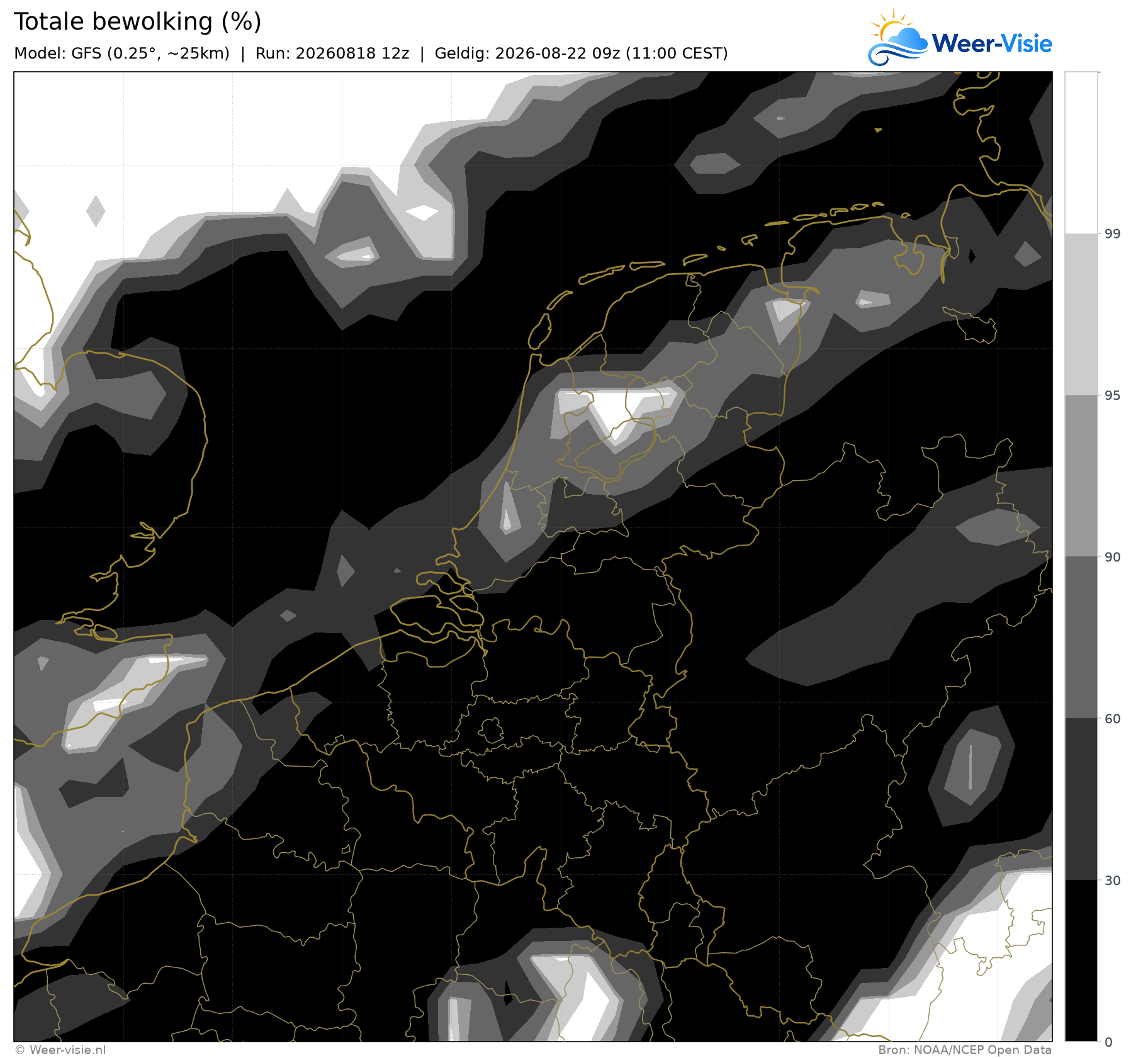
Task: Click the '30' tick label on the colorbar
Action: click(1113, 881)
